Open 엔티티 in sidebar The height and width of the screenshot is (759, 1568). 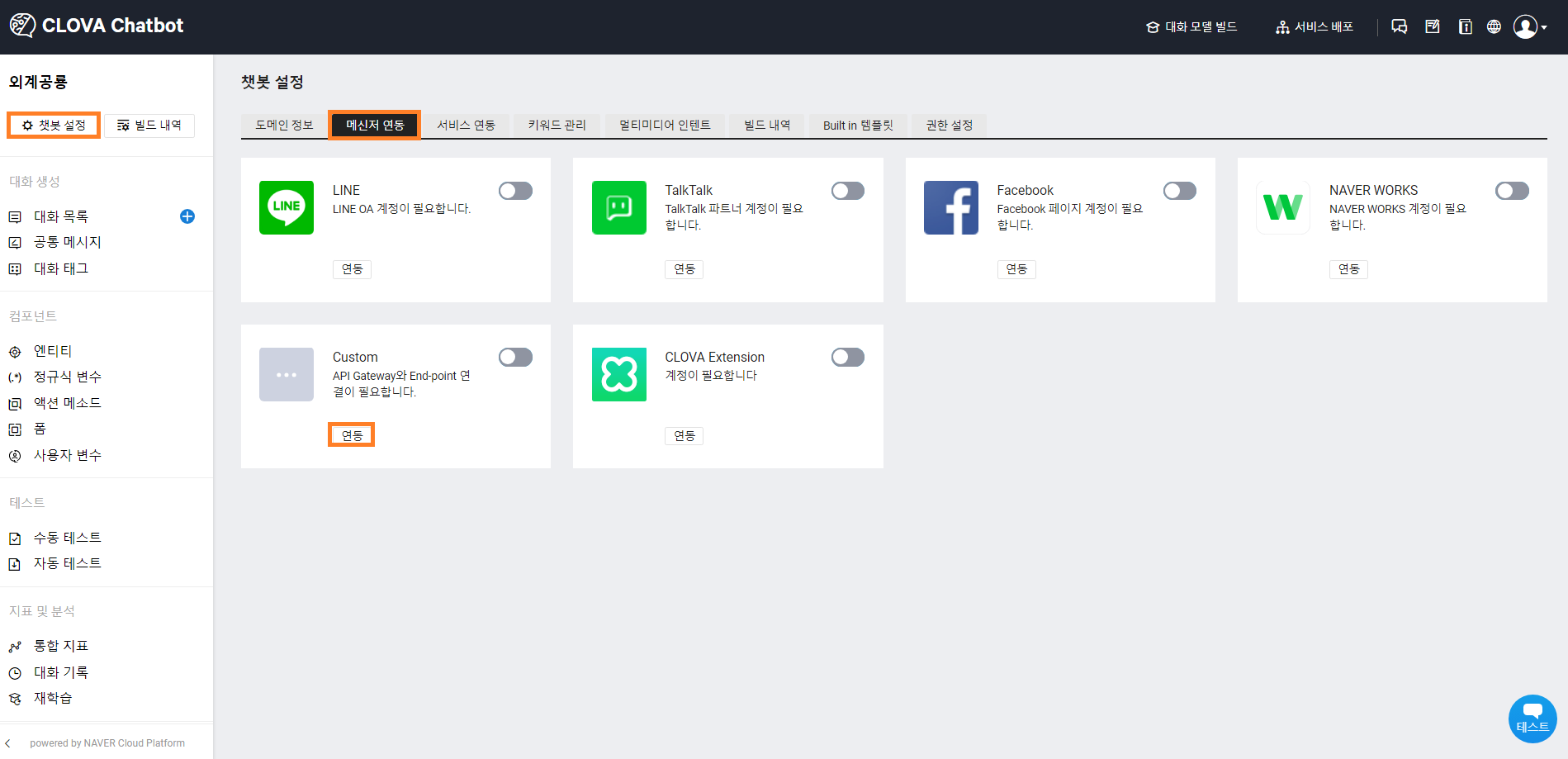[53, 351]
